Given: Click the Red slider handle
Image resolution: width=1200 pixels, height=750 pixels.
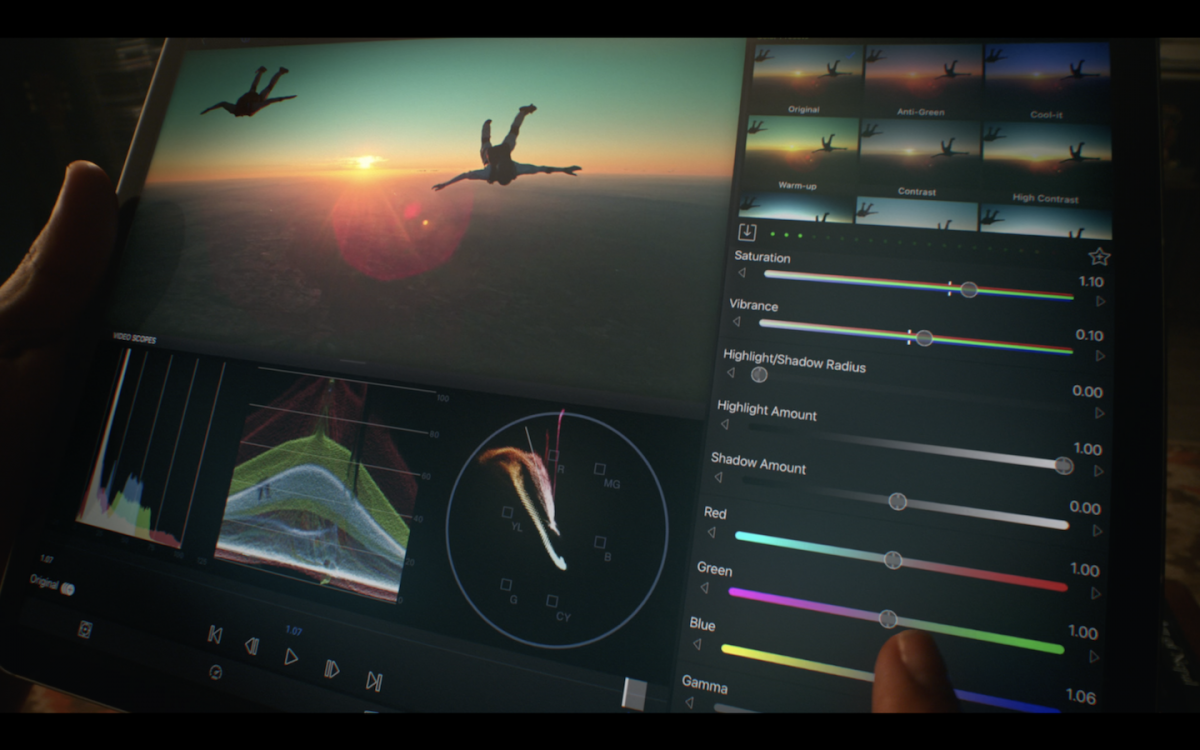Looking at the screenshot, I should pos(893,560).
